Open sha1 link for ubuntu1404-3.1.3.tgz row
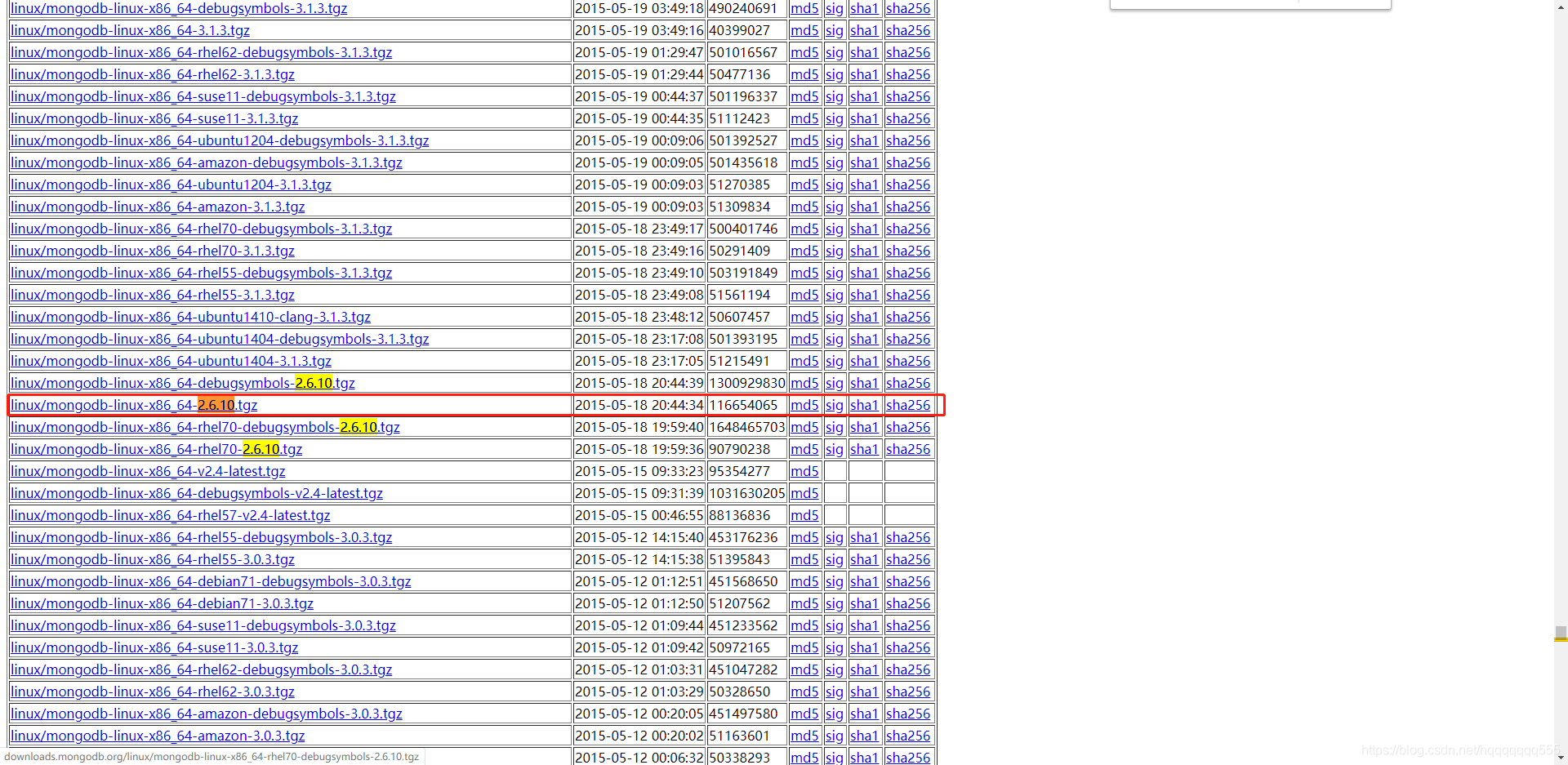The width and height of the screenshot is (1568, 765). click(x=864, y=361)
